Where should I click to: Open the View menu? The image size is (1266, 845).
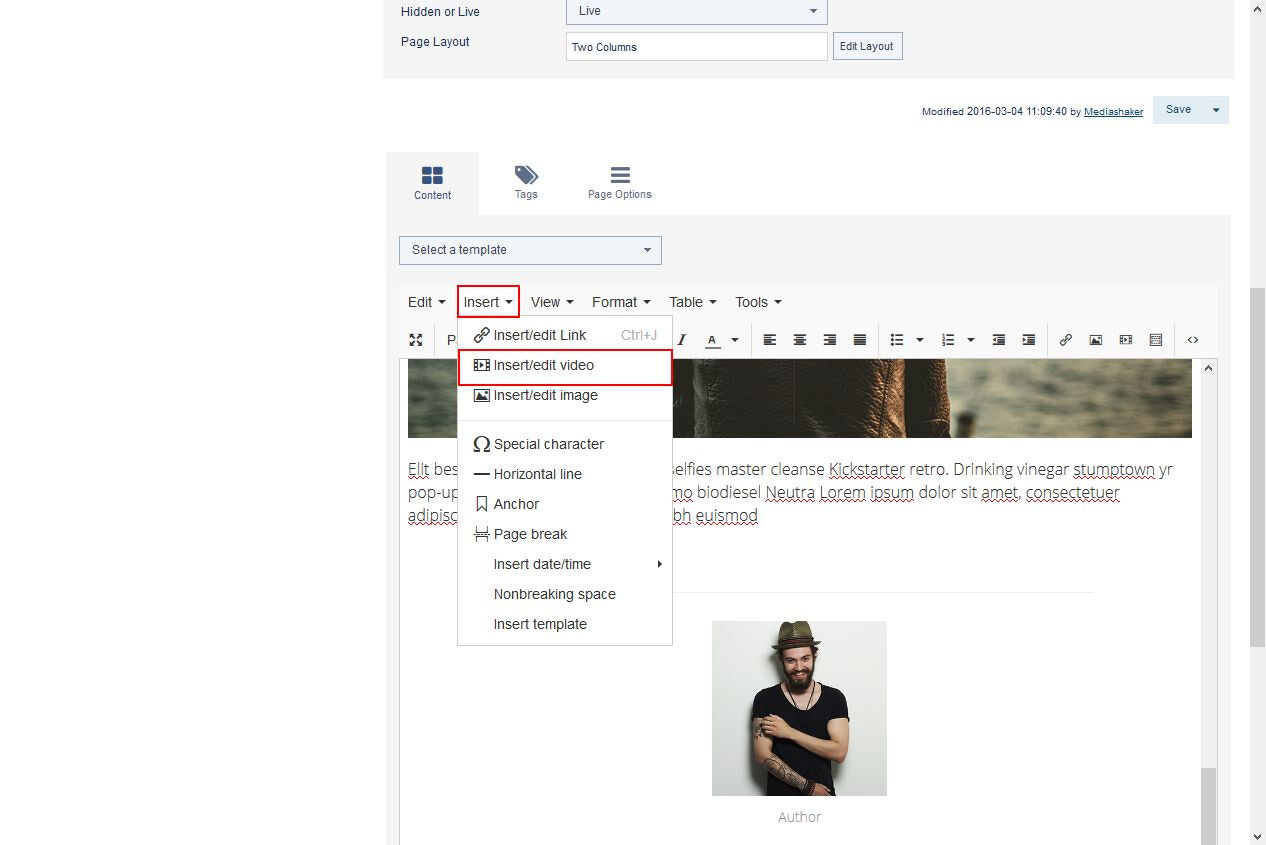[x=552, y=302]
